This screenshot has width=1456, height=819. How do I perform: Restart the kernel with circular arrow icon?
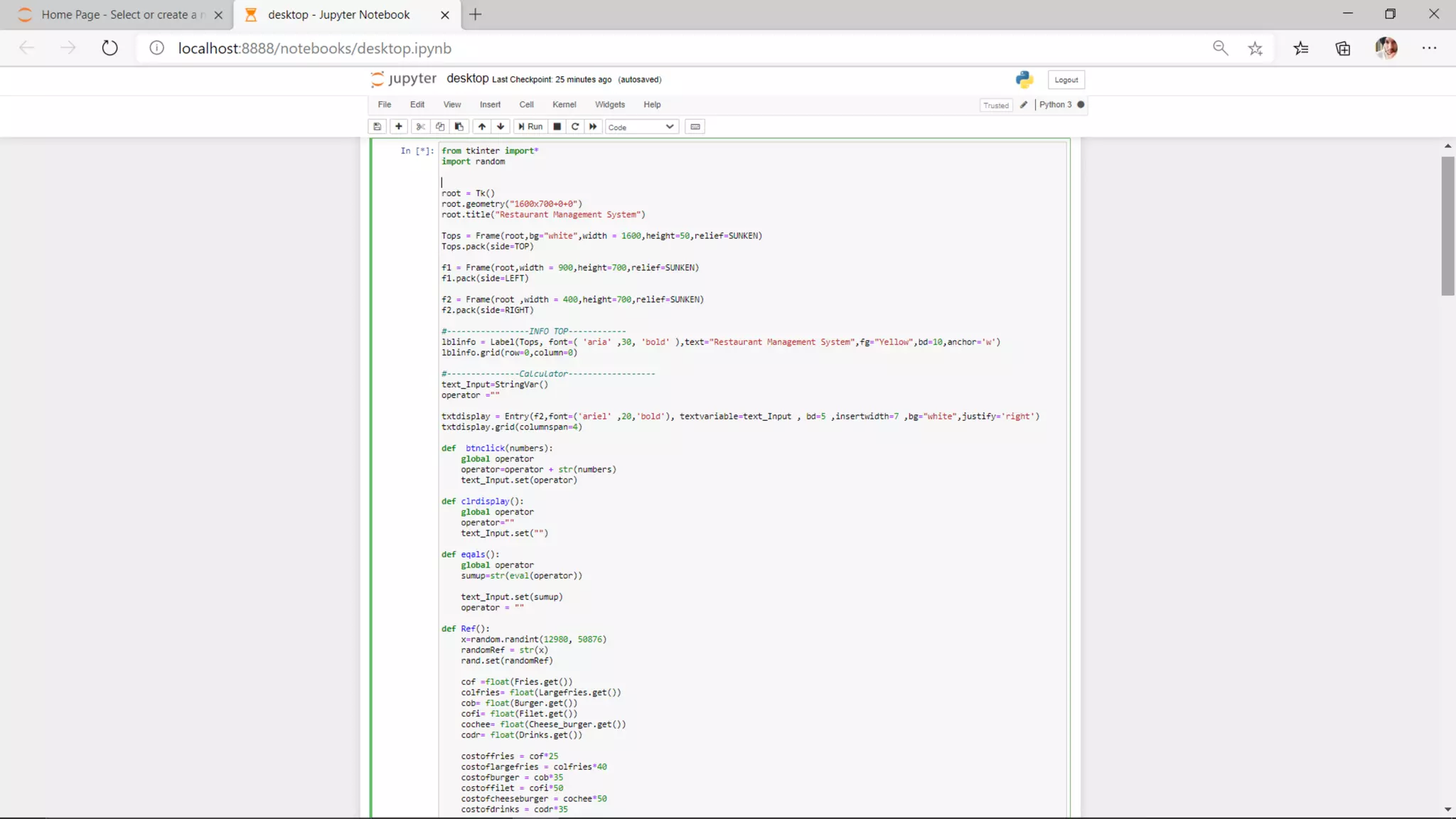coord(575,127)
